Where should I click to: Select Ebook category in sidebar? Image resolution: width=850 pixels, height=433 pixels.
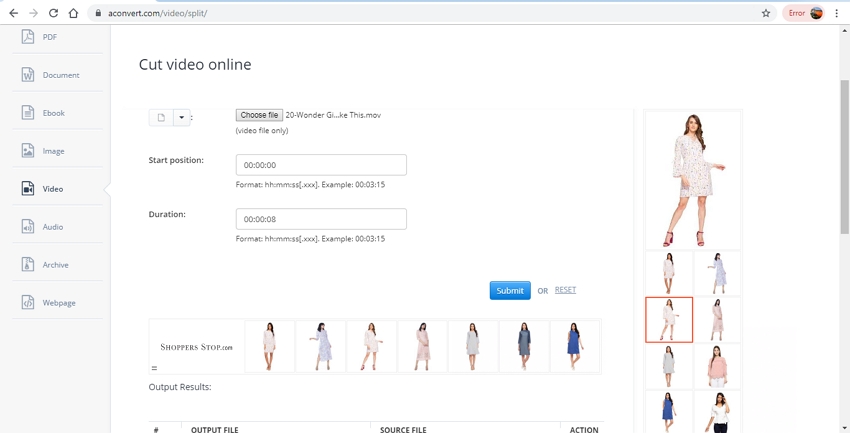click(28, 113)
